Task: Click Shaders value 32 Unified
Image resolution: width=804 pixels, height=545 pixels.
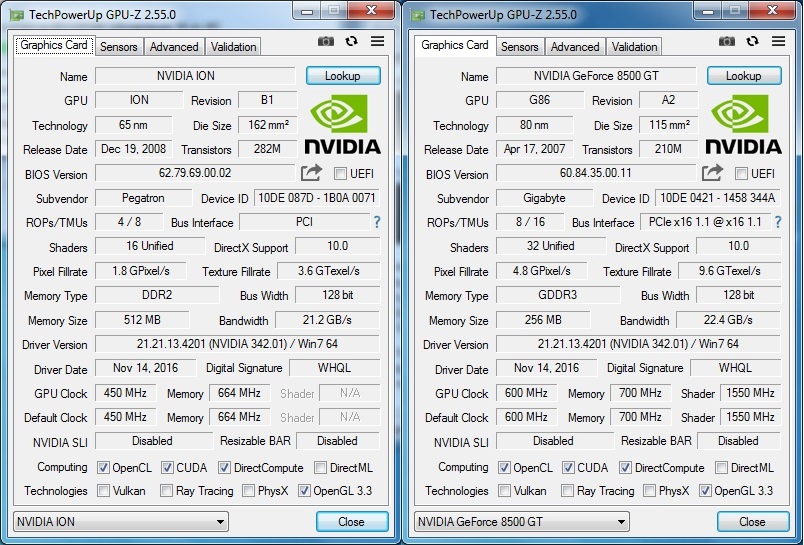Action: pyautogui.click(x=551, y=246)
